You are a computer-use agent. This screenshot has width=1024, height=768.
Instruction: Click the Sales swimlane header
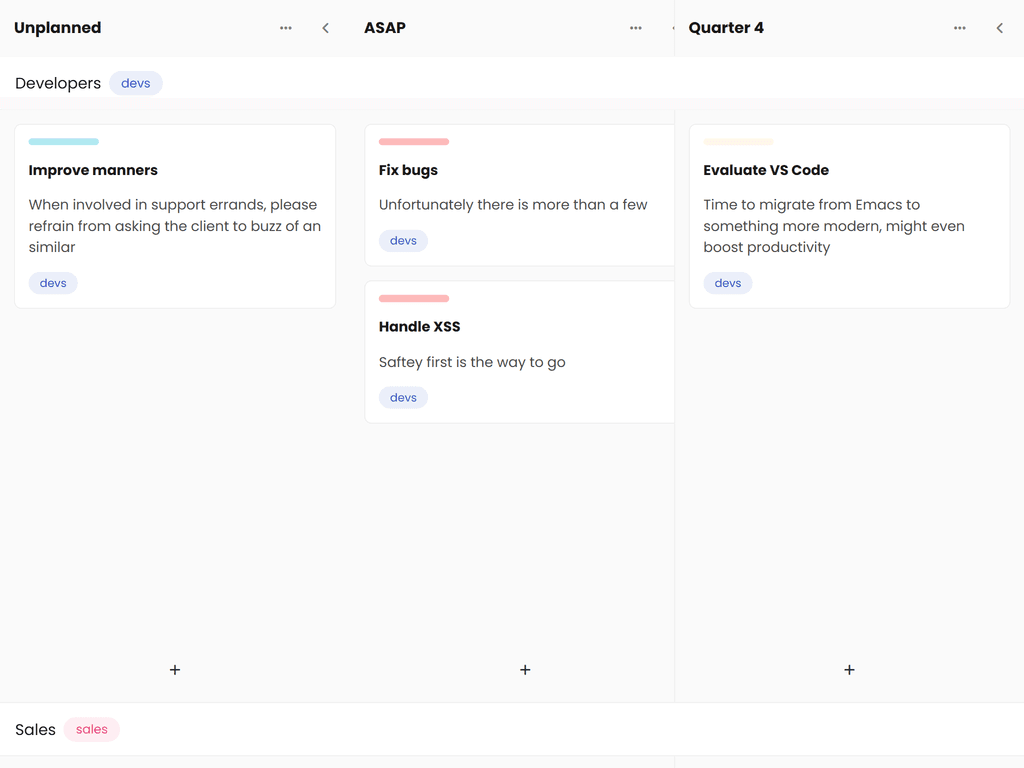[36, 730]
